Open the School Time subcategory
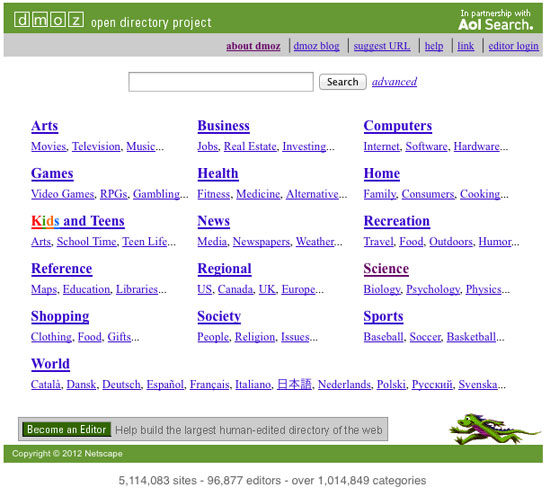 86,242
